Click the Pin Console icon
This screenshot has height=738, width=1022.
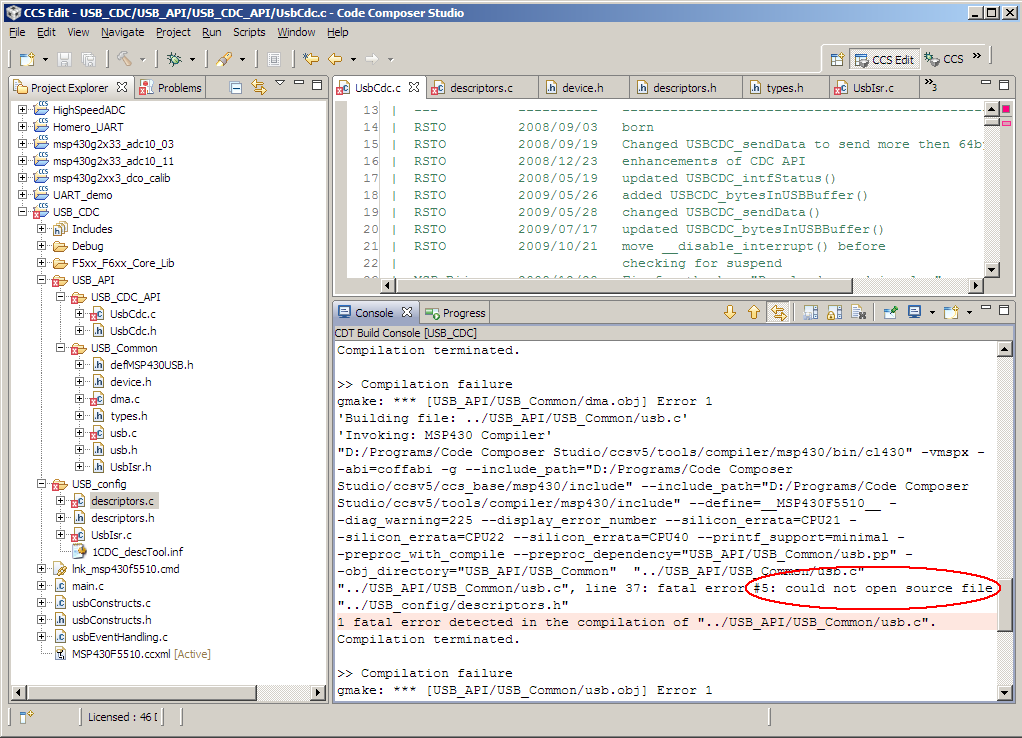click(x=890, y=312)
